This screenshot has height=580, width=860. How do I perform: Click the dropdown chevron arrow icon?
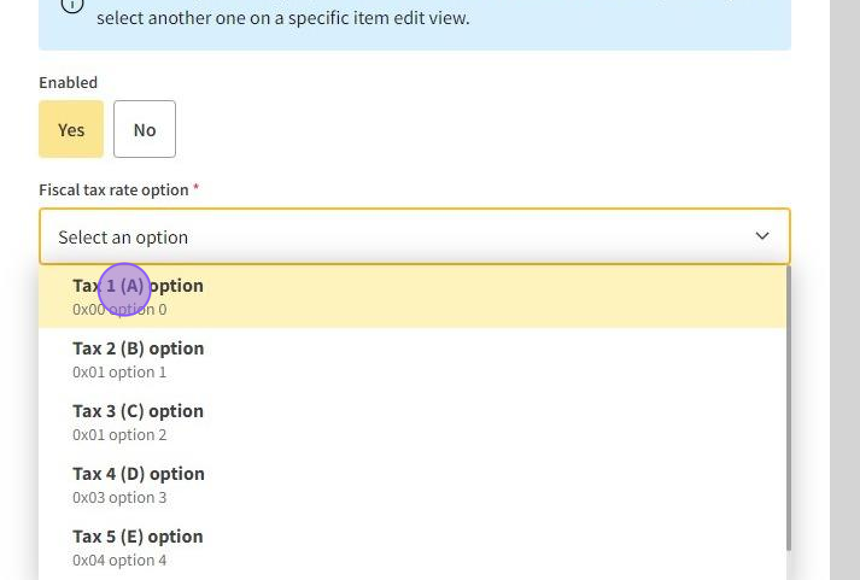click(762, 237)
